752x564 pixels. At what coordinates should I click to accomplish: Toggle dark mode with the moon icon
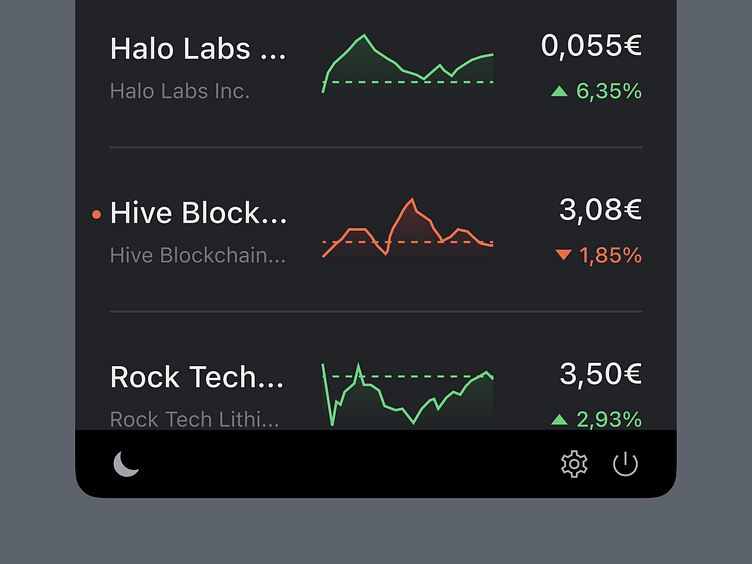point(126,464)
